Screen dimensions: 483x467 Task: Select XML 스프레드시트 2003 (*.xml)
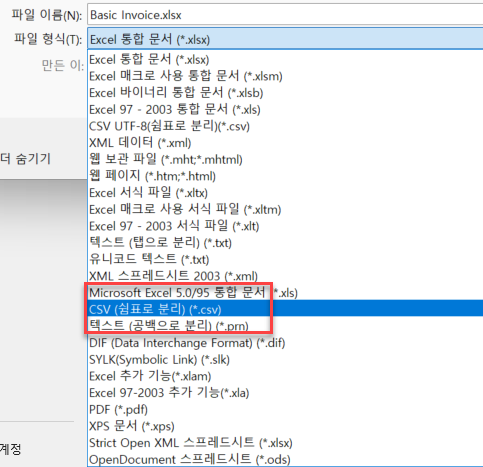285,276
